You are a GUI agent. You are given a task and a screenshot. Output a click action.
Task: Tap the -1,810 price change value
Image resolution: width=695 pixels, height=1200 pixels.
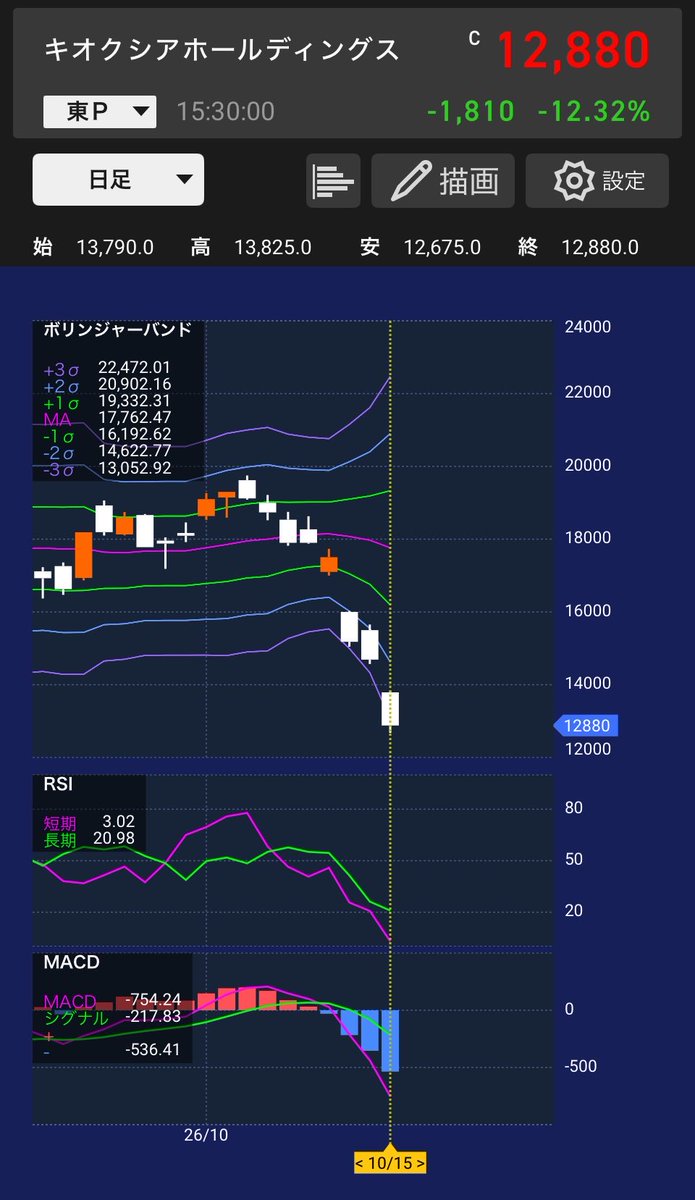tap(470, 111)
